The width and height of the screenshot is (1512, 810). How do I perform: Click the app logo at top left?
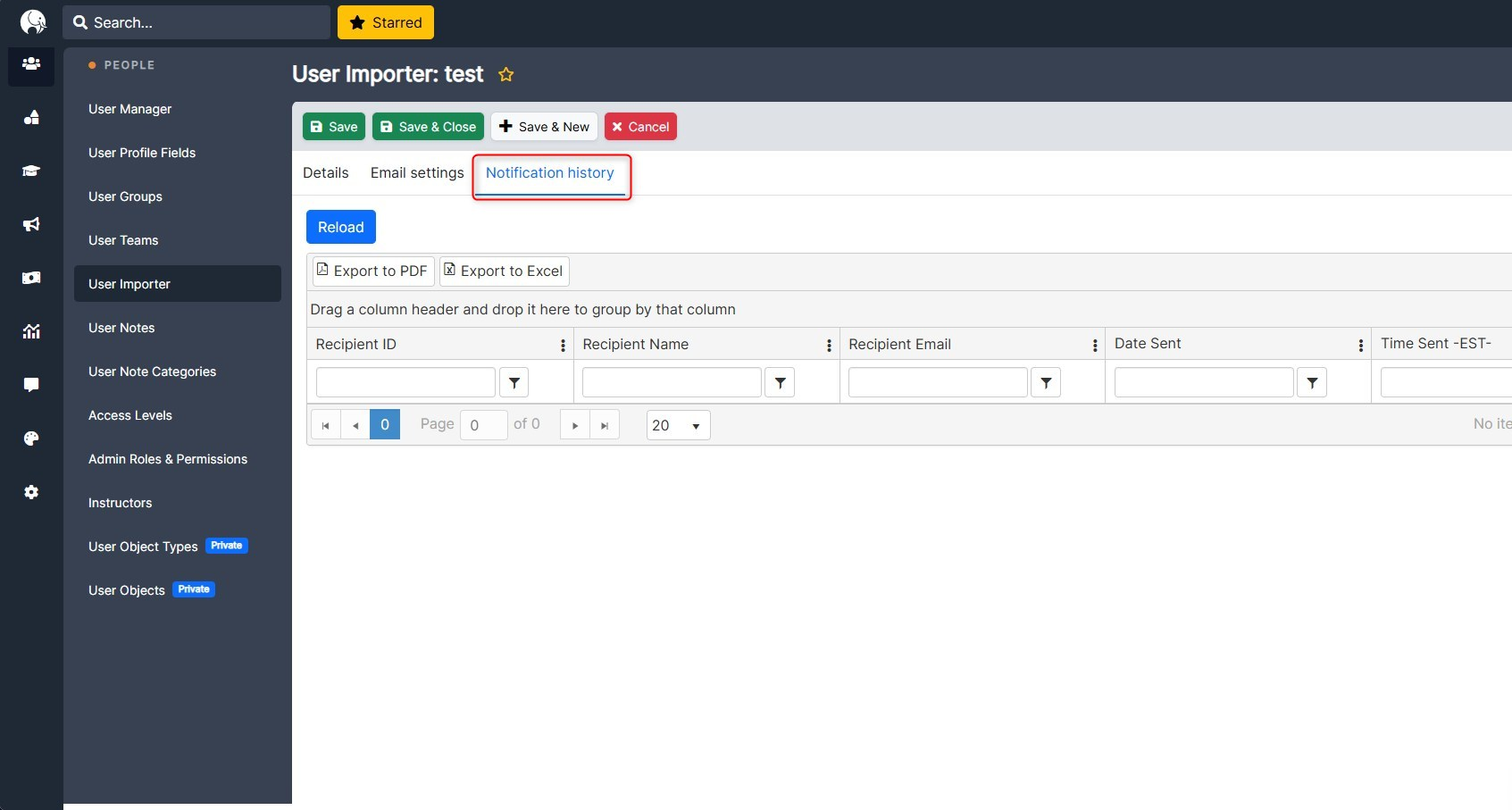(x=33, y=22)
